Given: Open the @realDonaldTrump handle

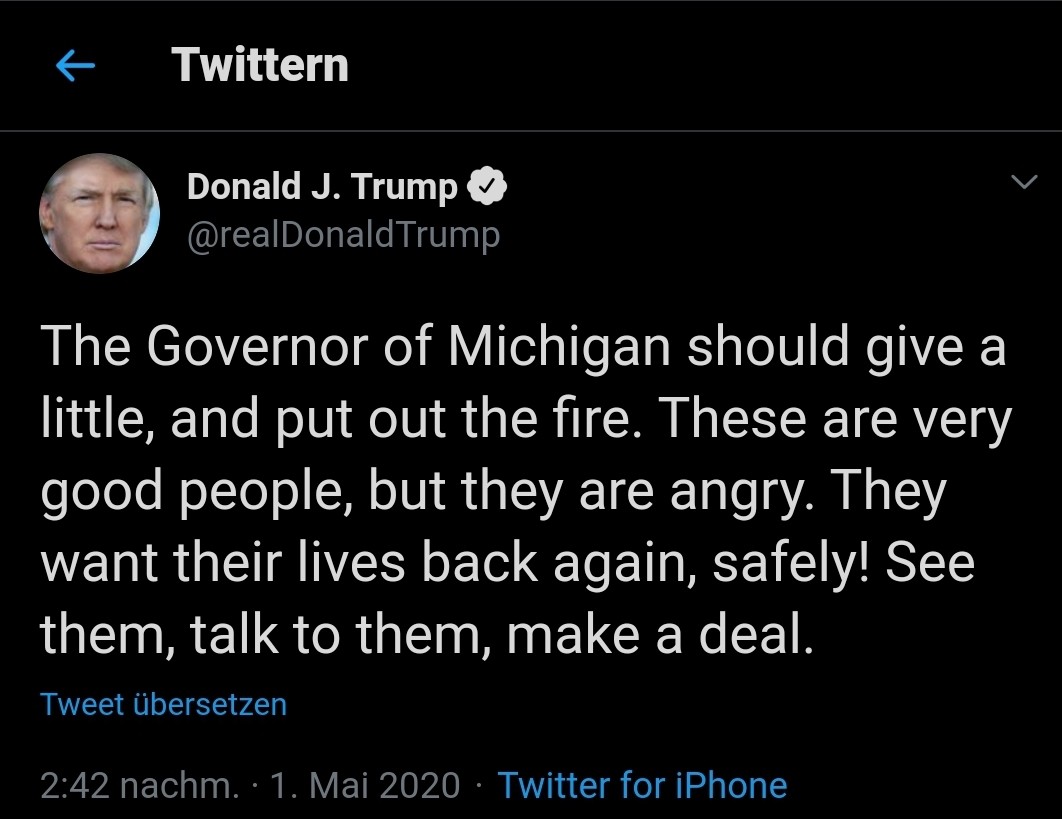Looking at the screenshot, I should [x=343, y=235].
